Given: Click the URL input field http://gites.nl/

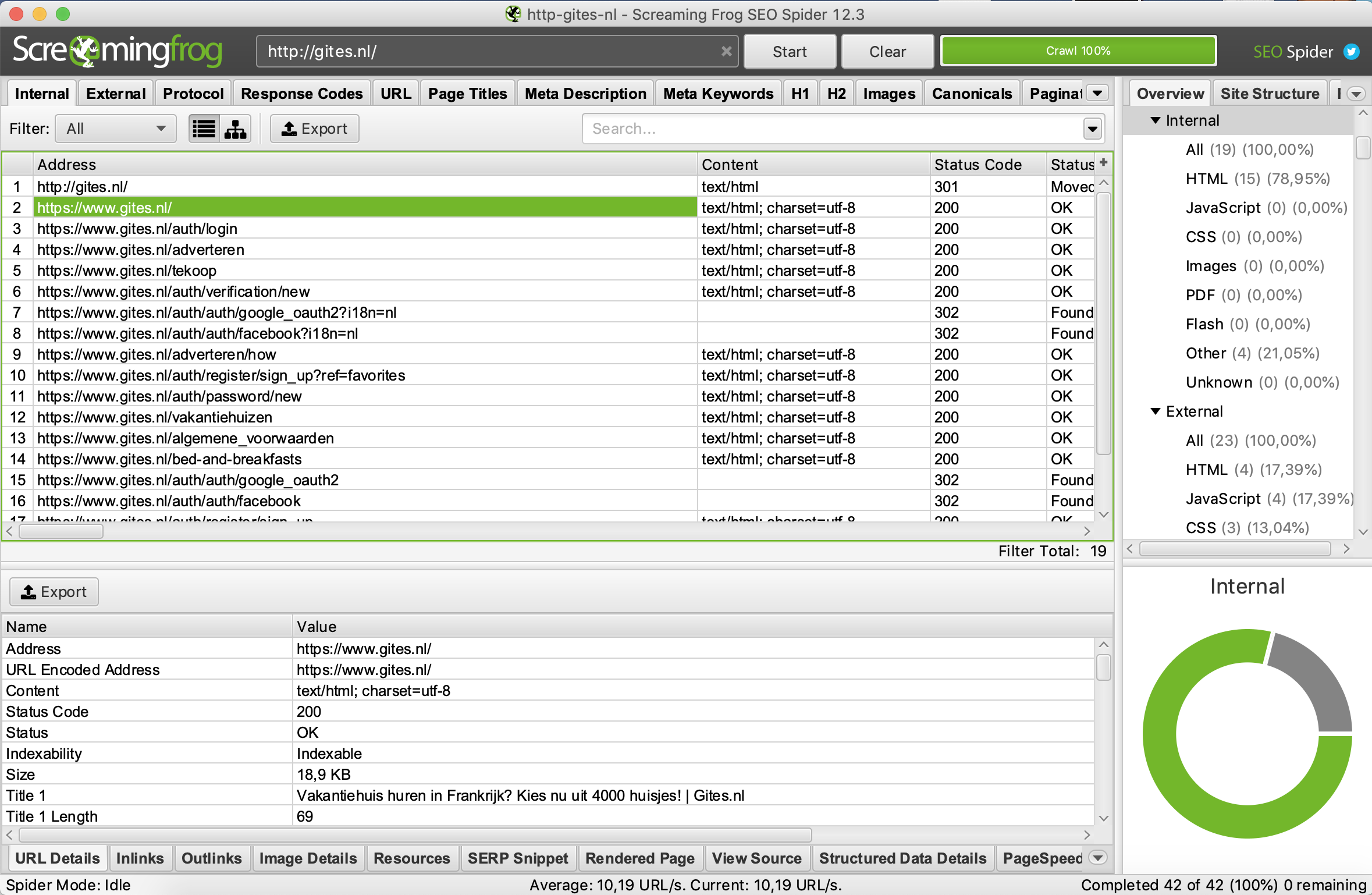Looking at the screenshot, I should coord(489,51).
